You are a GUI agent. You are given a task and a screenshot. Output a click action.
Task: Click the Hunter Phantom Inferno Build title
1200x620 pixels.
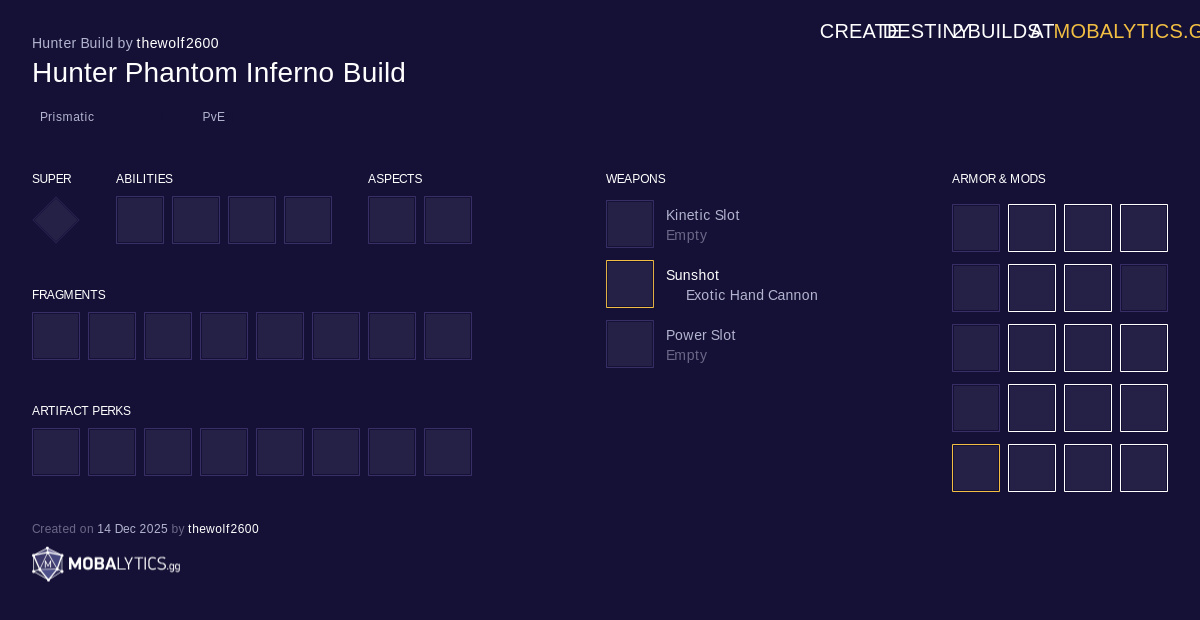(219, 73)
